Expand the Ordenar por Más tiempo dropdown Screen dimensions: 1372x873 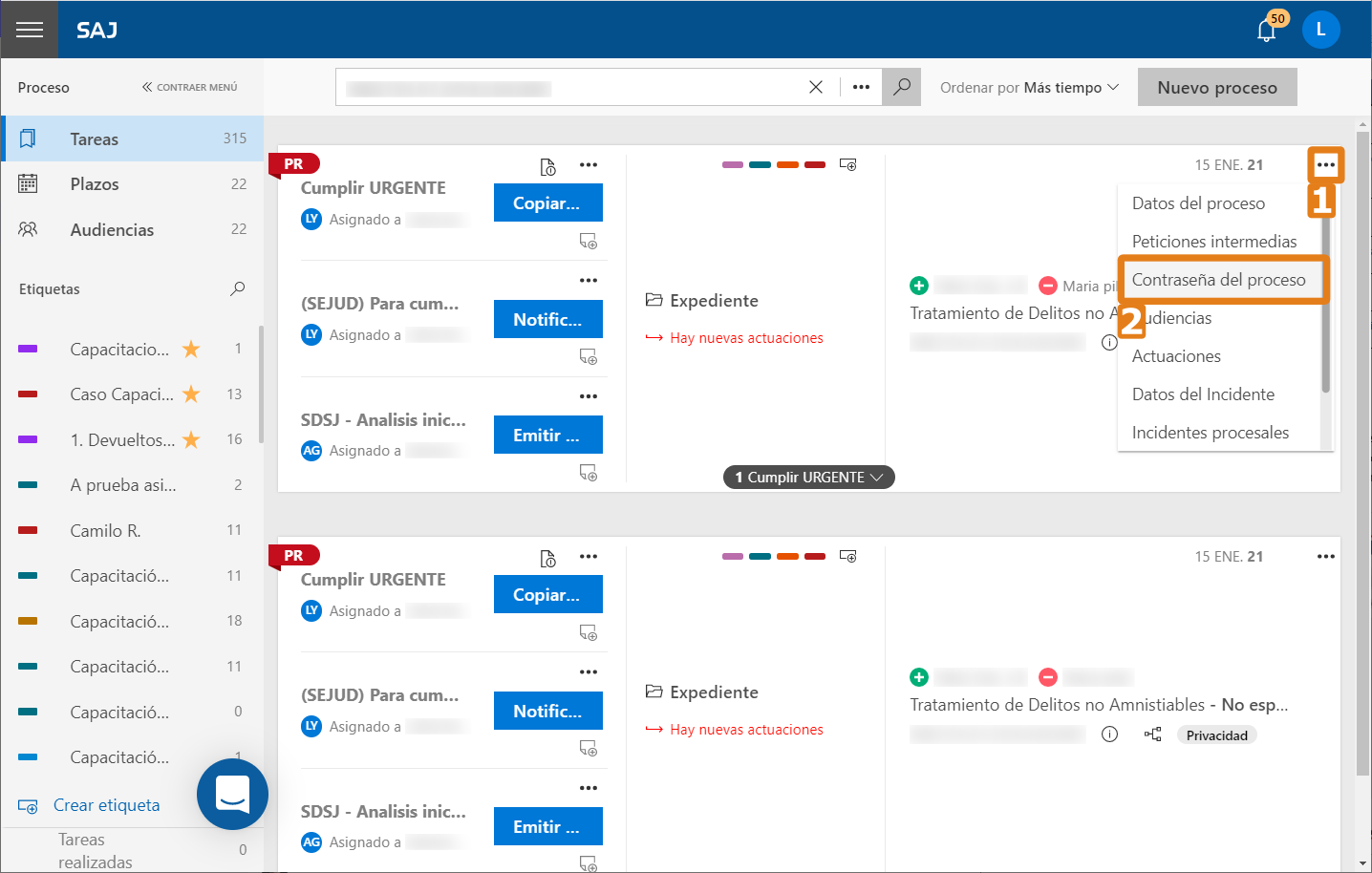[x=1029, y=87]
